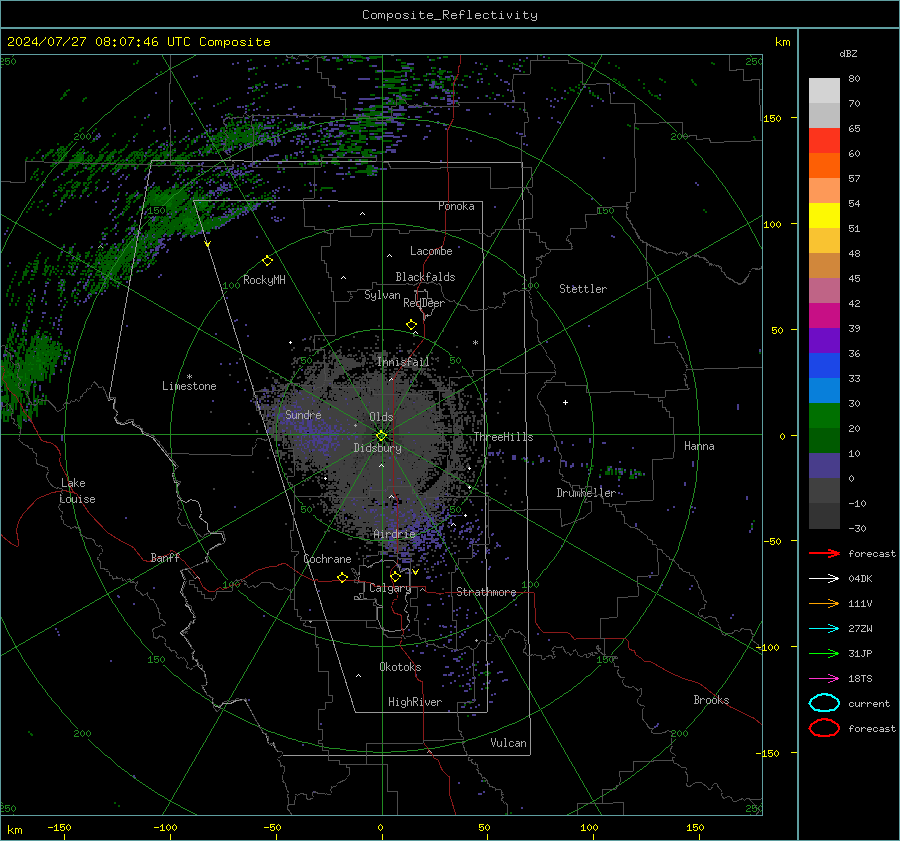Image resolution: width=900 pixels, height=841 pixels.
Task: Click the Calgary city label
Action: [390, 588]
